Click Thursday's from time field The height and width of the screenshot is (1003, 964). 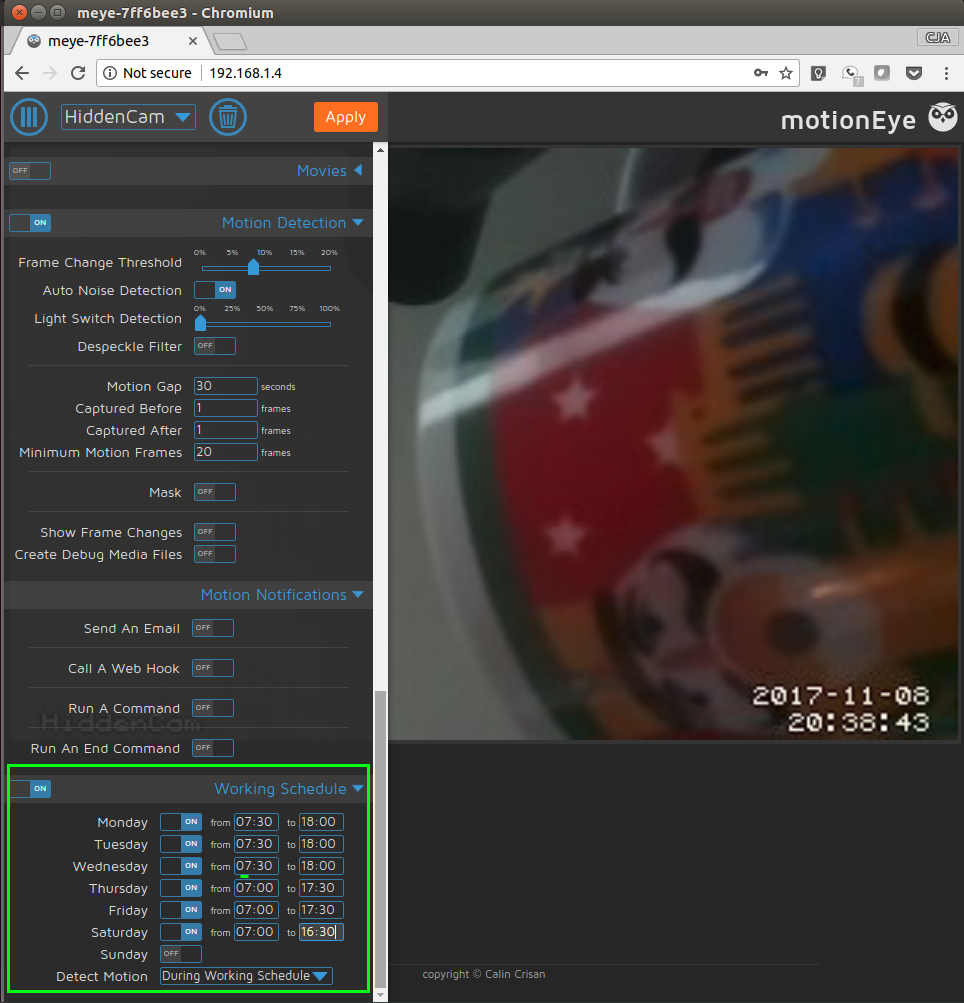click(256, 888)
